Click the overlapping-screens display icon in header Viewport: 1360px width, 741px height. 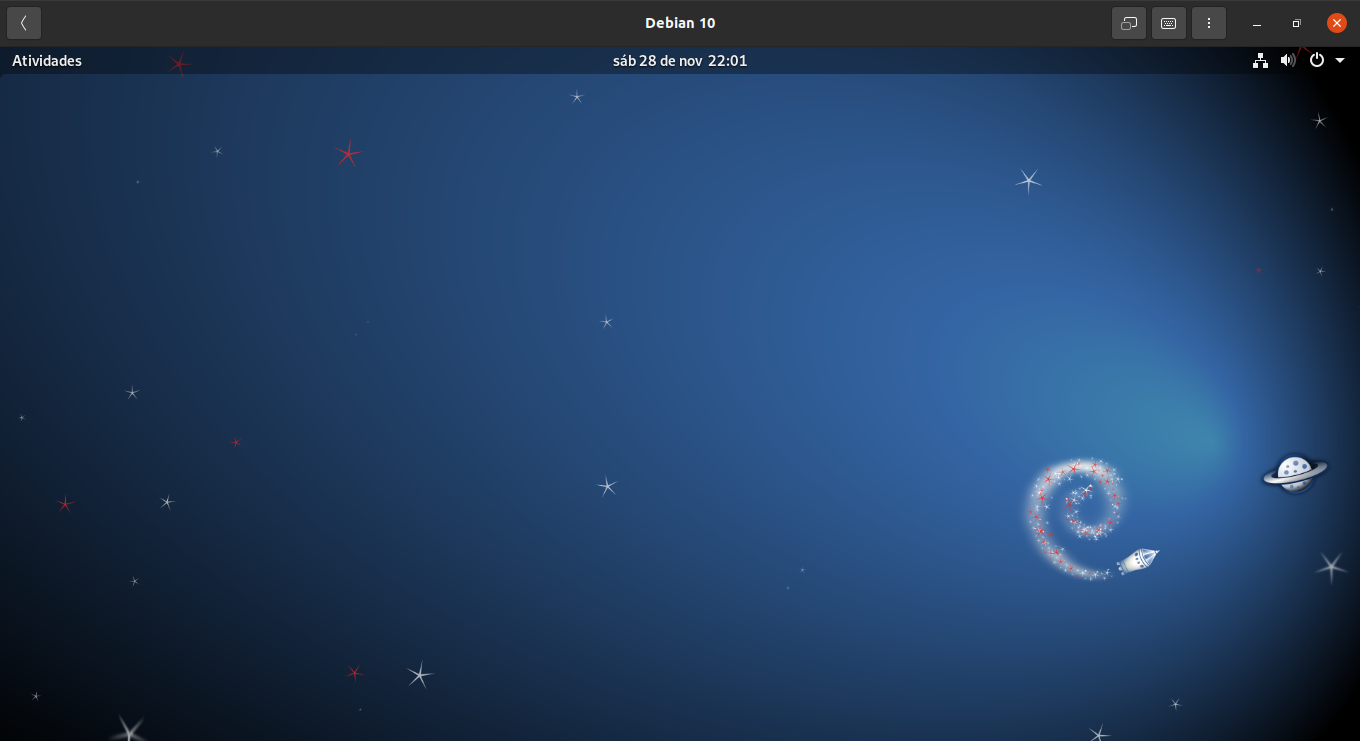pos(1129,23)
